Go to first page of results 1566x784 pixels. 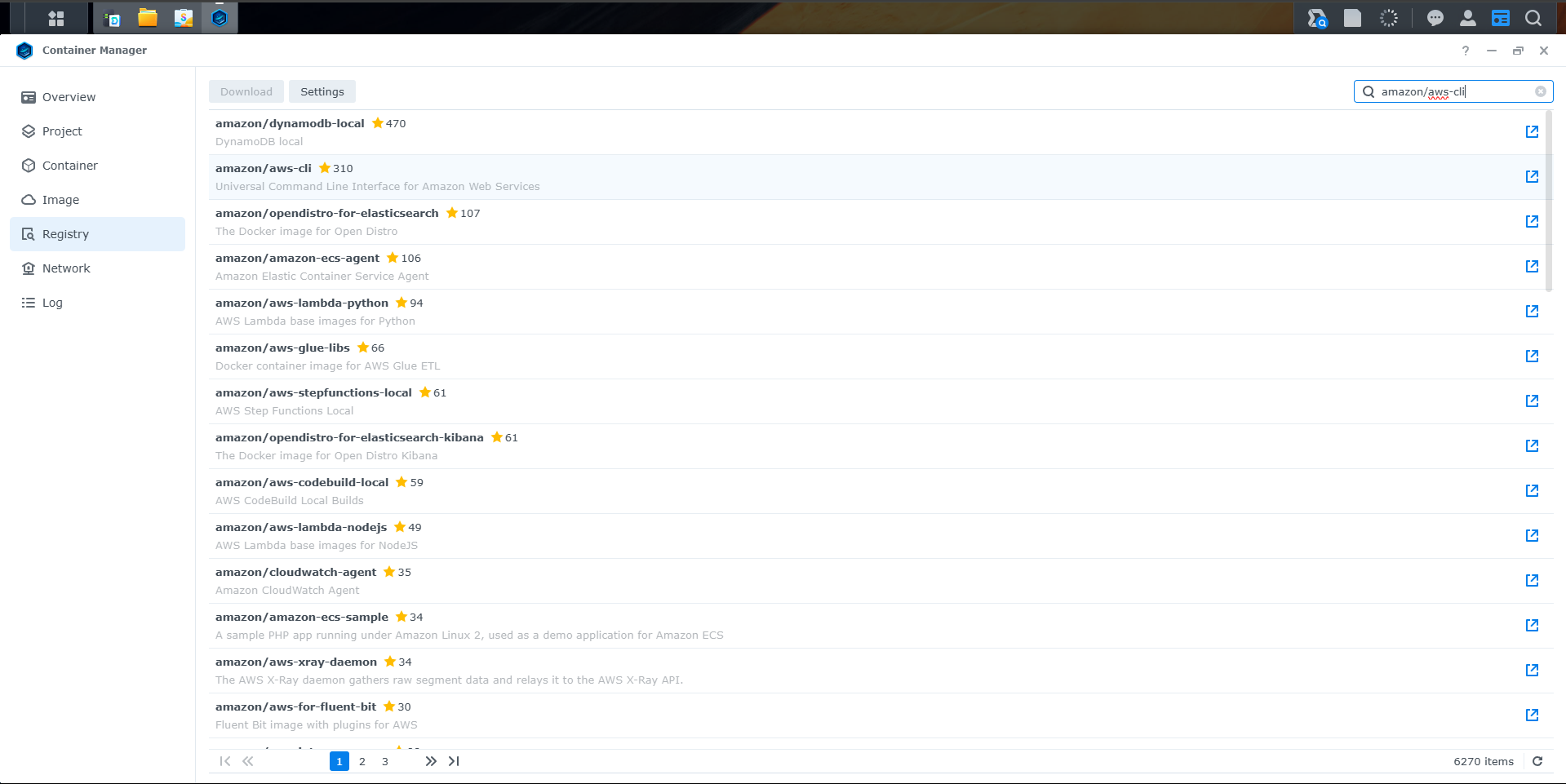pos(225,761)
